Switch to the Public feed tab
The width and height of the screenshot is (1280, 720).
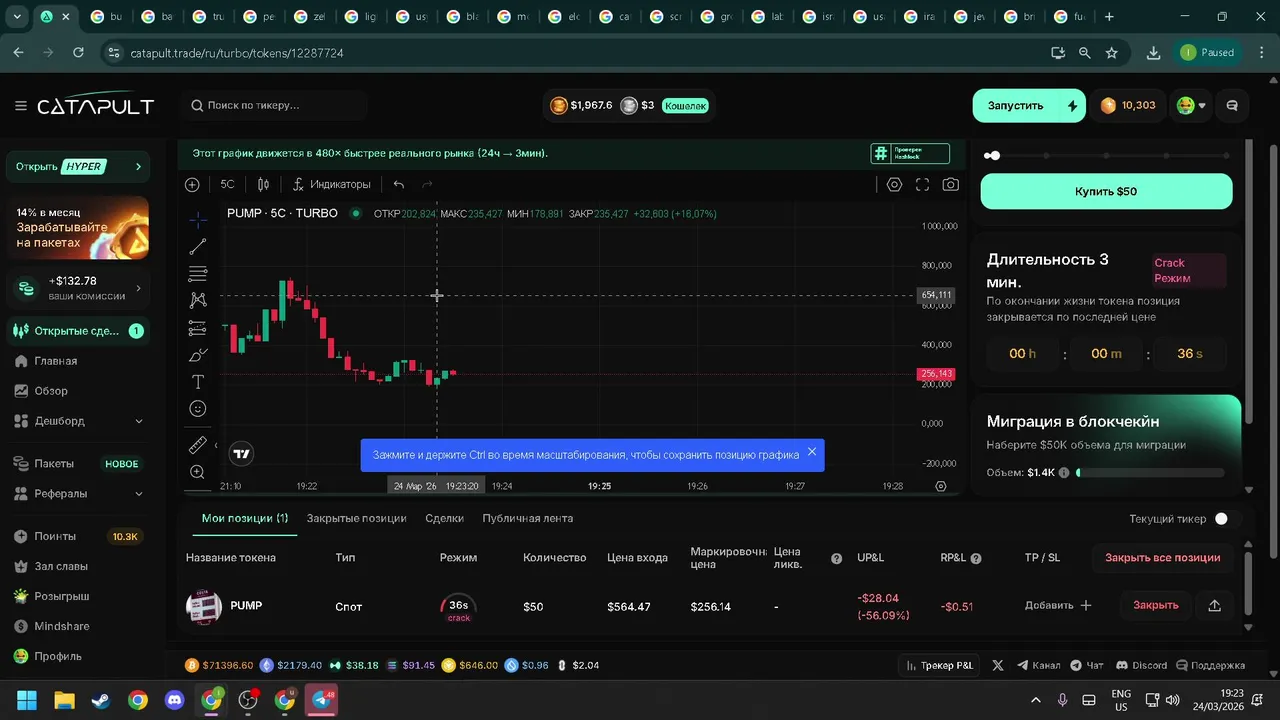coord(527,518)
